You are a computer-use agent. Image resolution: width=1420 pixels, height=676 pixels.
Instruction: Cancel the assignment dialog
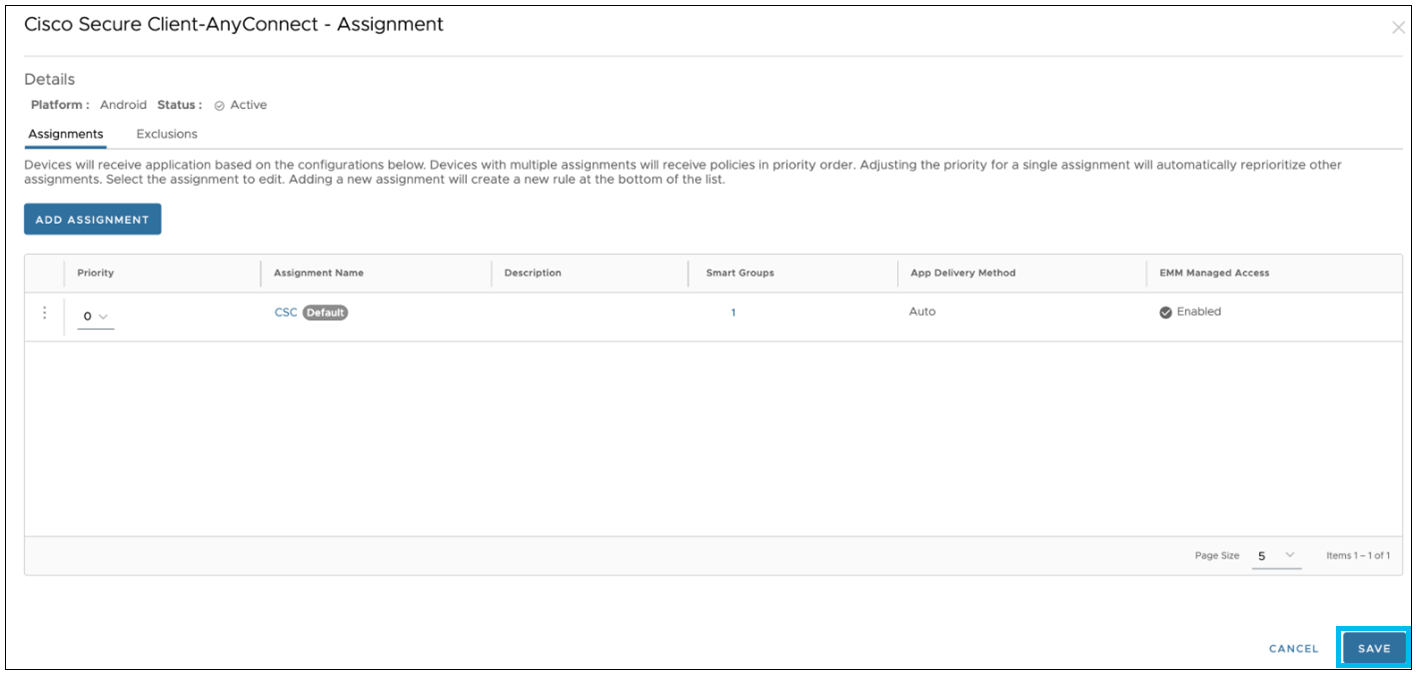click(1293, 649)
